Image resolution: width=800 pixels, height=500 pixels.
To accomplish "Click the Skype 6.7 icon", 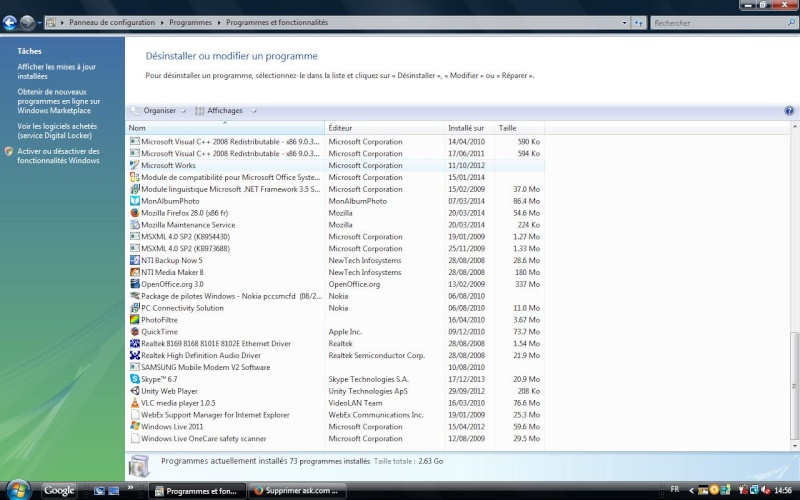I will (135, 379).
